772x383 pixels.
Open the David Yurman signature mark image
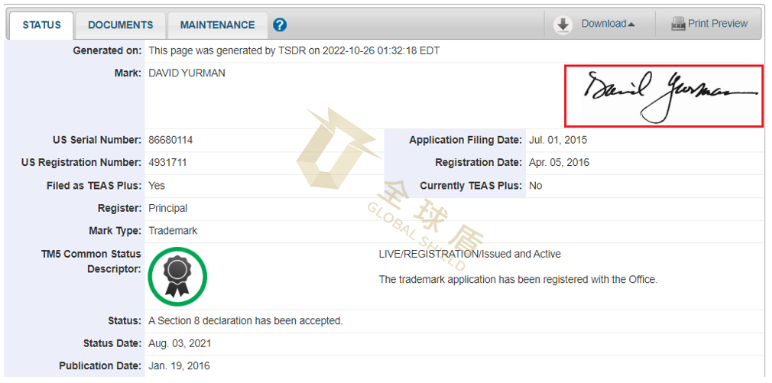coord(663,96)
